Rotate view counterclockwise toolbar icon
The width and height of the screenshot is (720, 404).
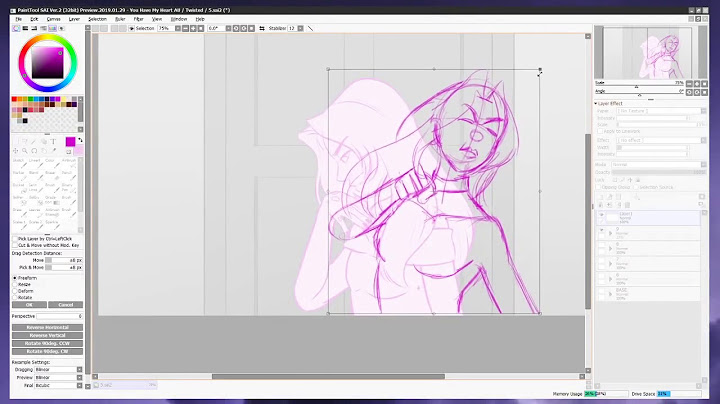(236, 28)
